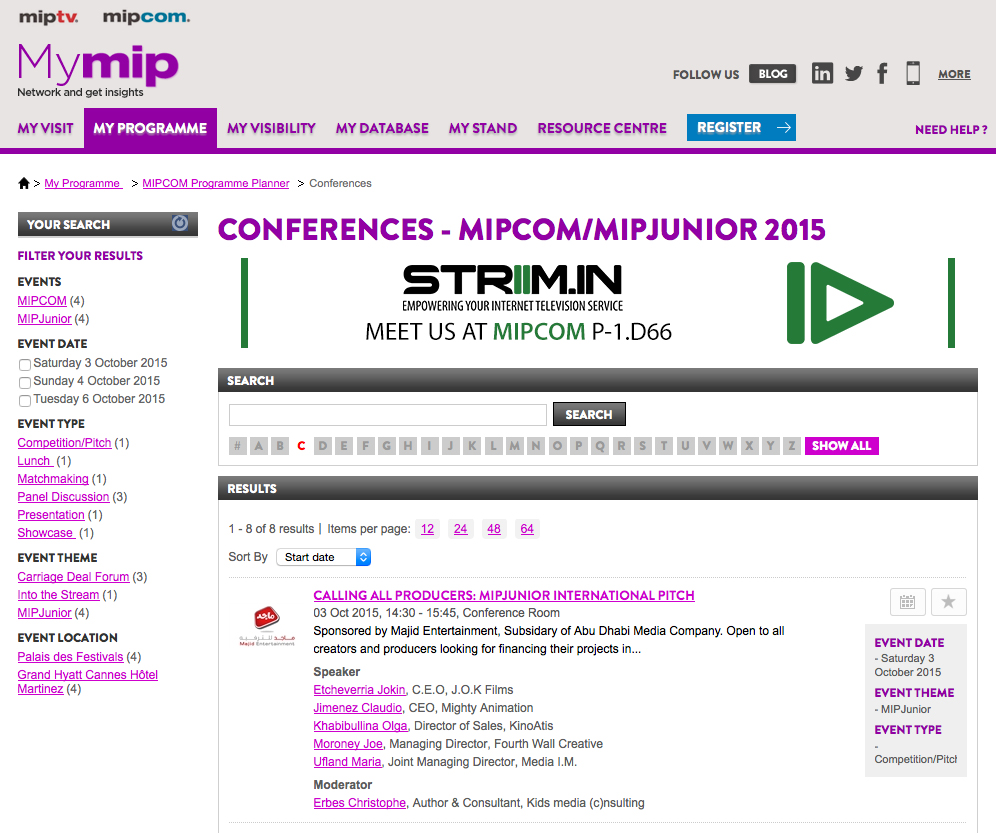Click the Register arrow button

click(741, 128)
